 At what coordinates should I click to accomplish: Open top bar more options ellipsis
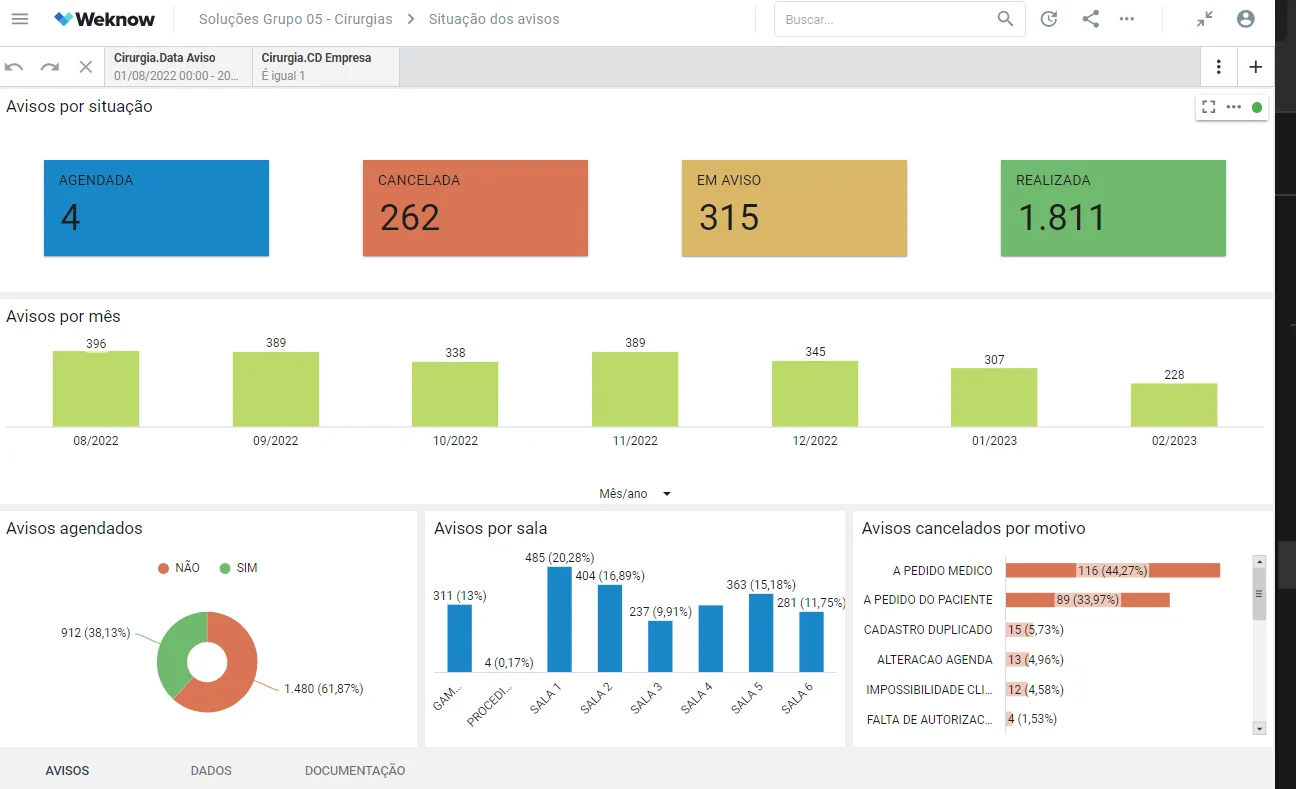[1127, 19]
